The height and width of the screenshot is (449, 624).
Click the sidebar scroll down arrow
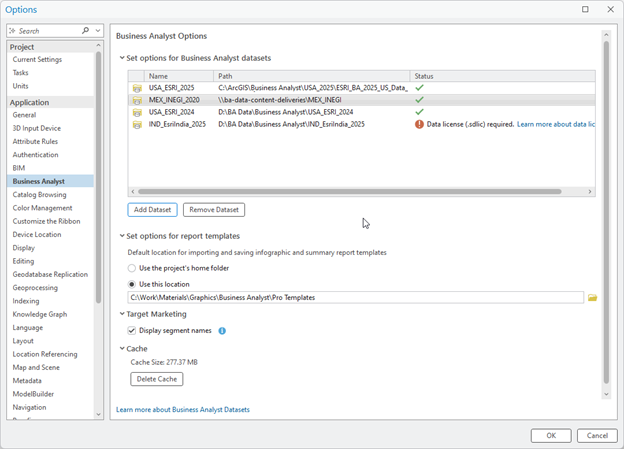click(x=98, y=414)
